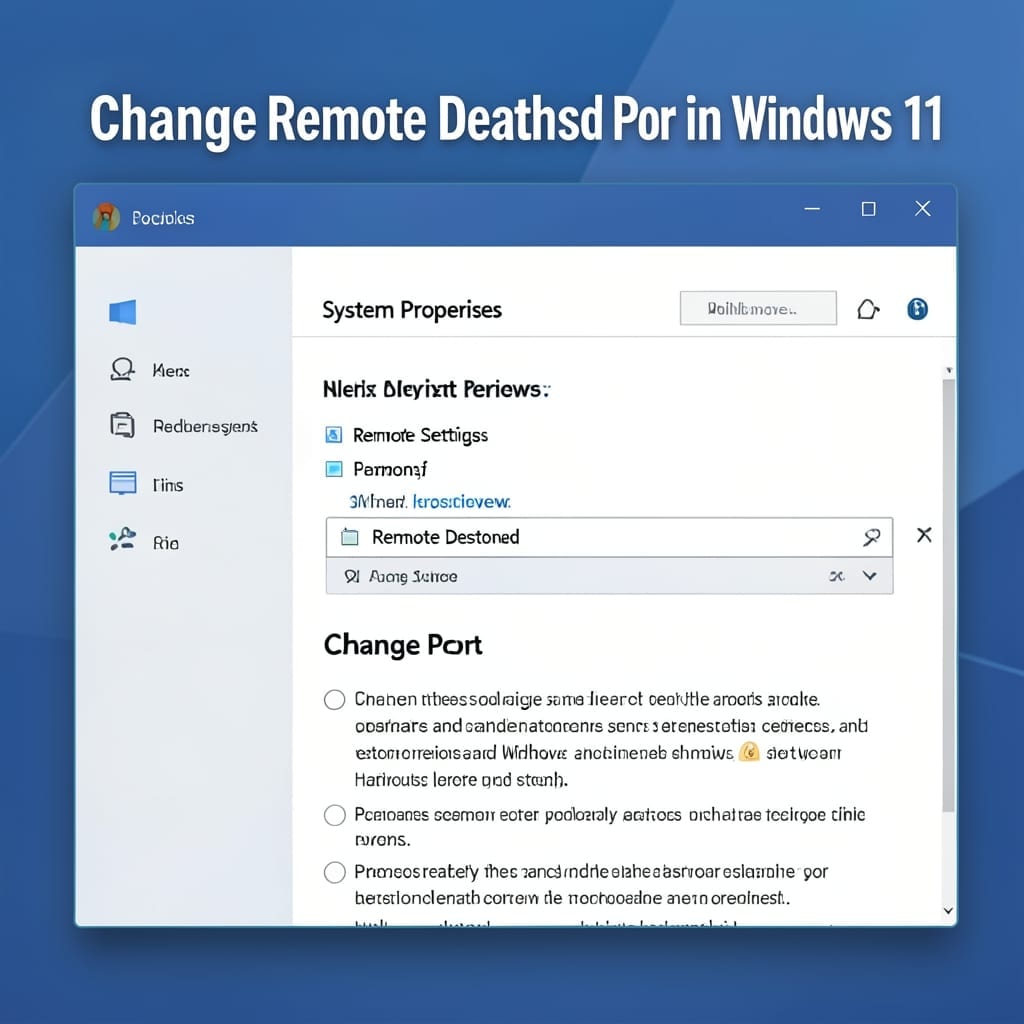Toggle the Remote Settiigss checkbox

(x=334, y=435)
